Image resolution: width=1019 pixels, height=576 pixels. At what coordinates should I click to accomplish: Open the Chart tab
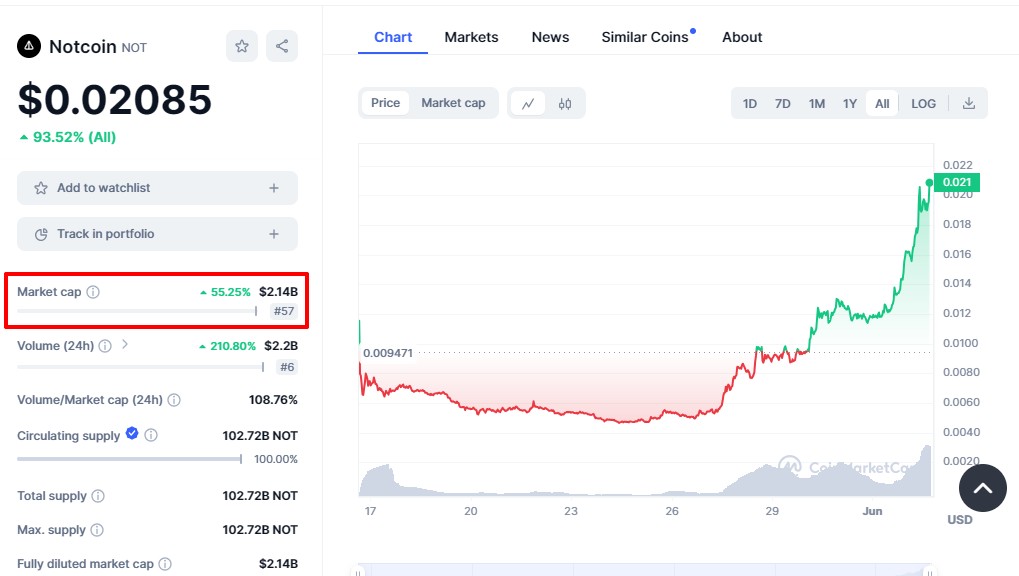[393, 37]
